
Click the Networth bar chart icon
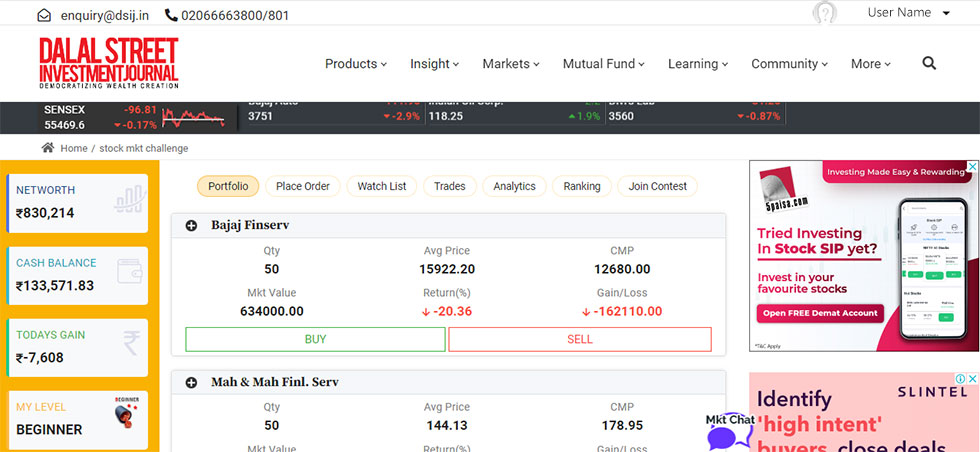coord(131,199)
